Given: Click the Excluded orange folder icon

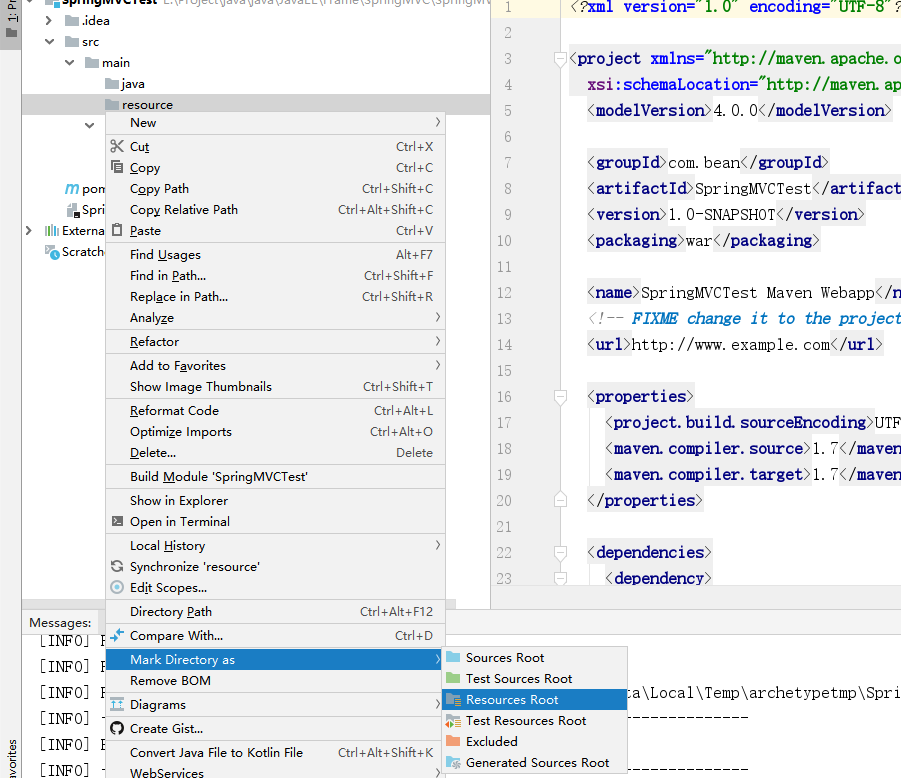Looking at the screenshot, I should [x=453, y=741].
